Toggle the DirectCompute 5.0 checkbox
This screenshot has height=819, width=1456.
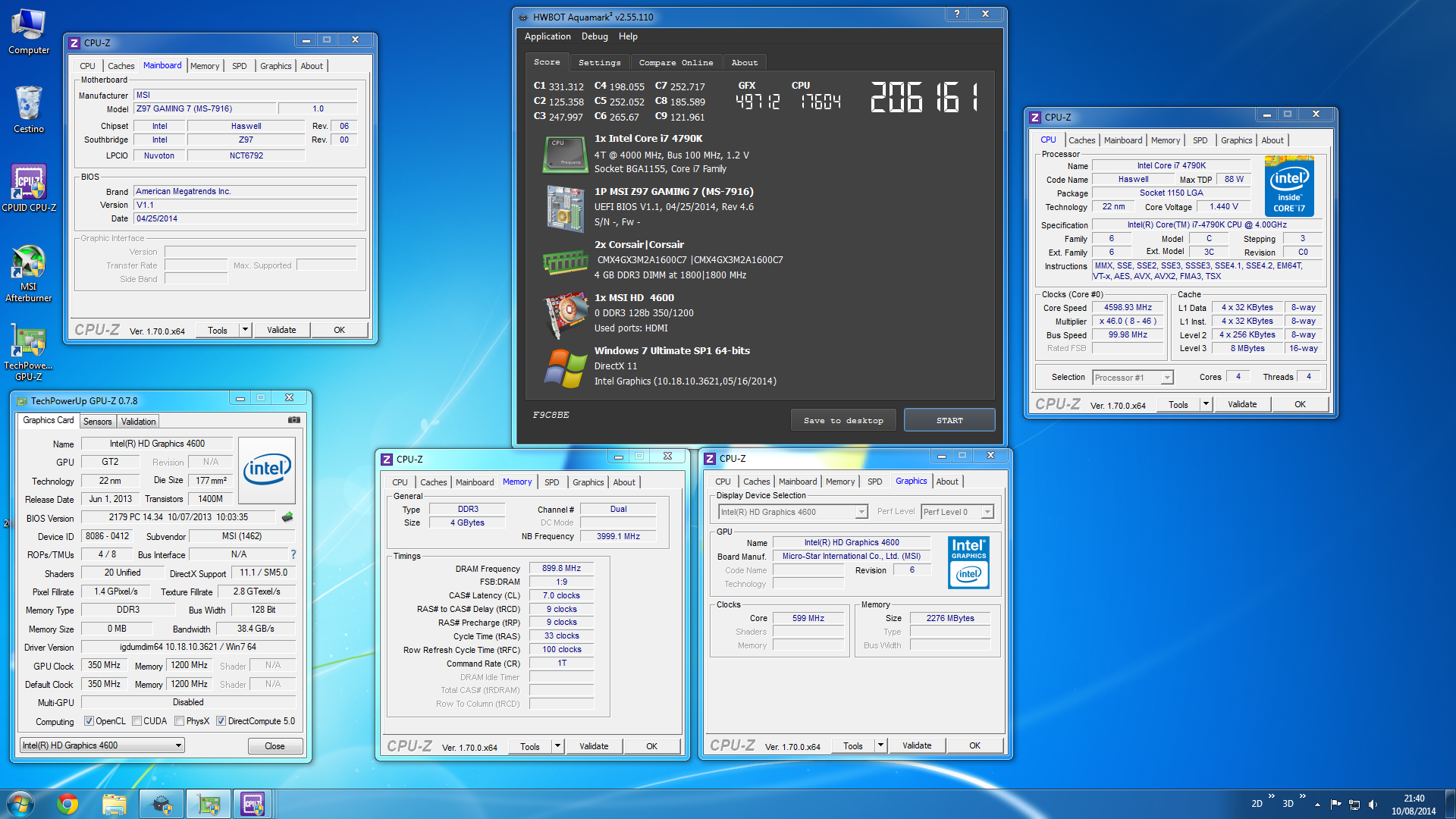coord(221,721)
